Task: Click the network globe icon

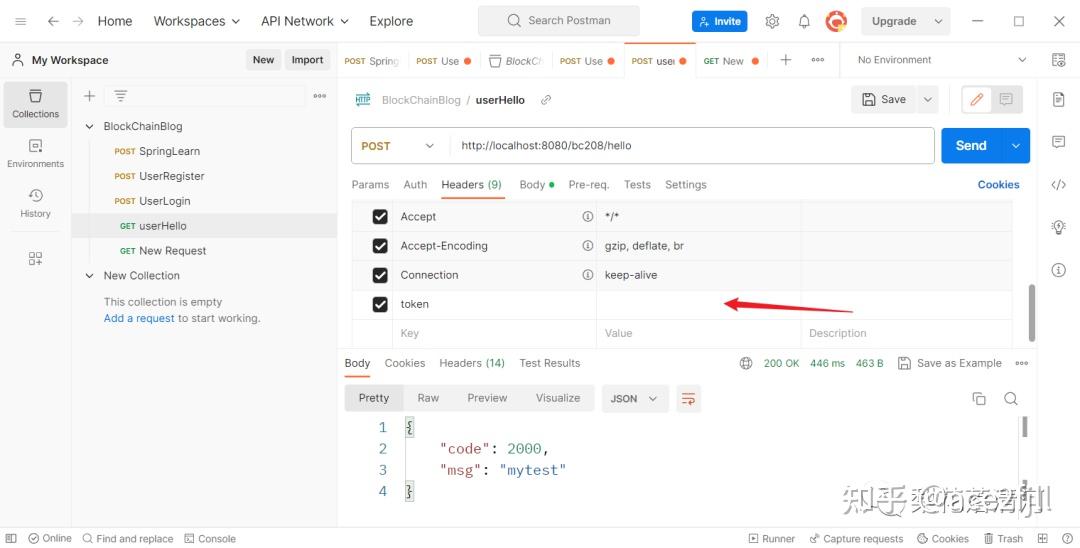Action: 746,363
